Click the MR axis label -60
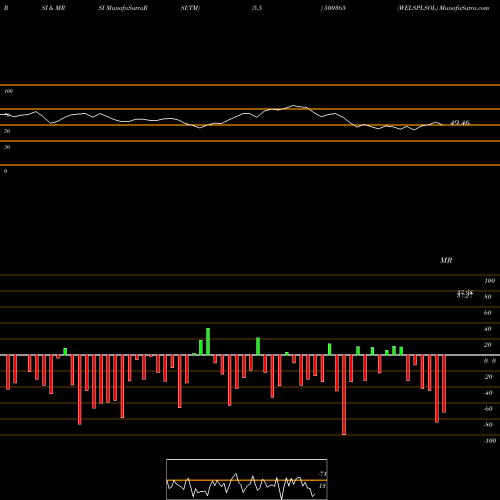The height and width of the screenshot is (500, 500). [x=488, y=409]
